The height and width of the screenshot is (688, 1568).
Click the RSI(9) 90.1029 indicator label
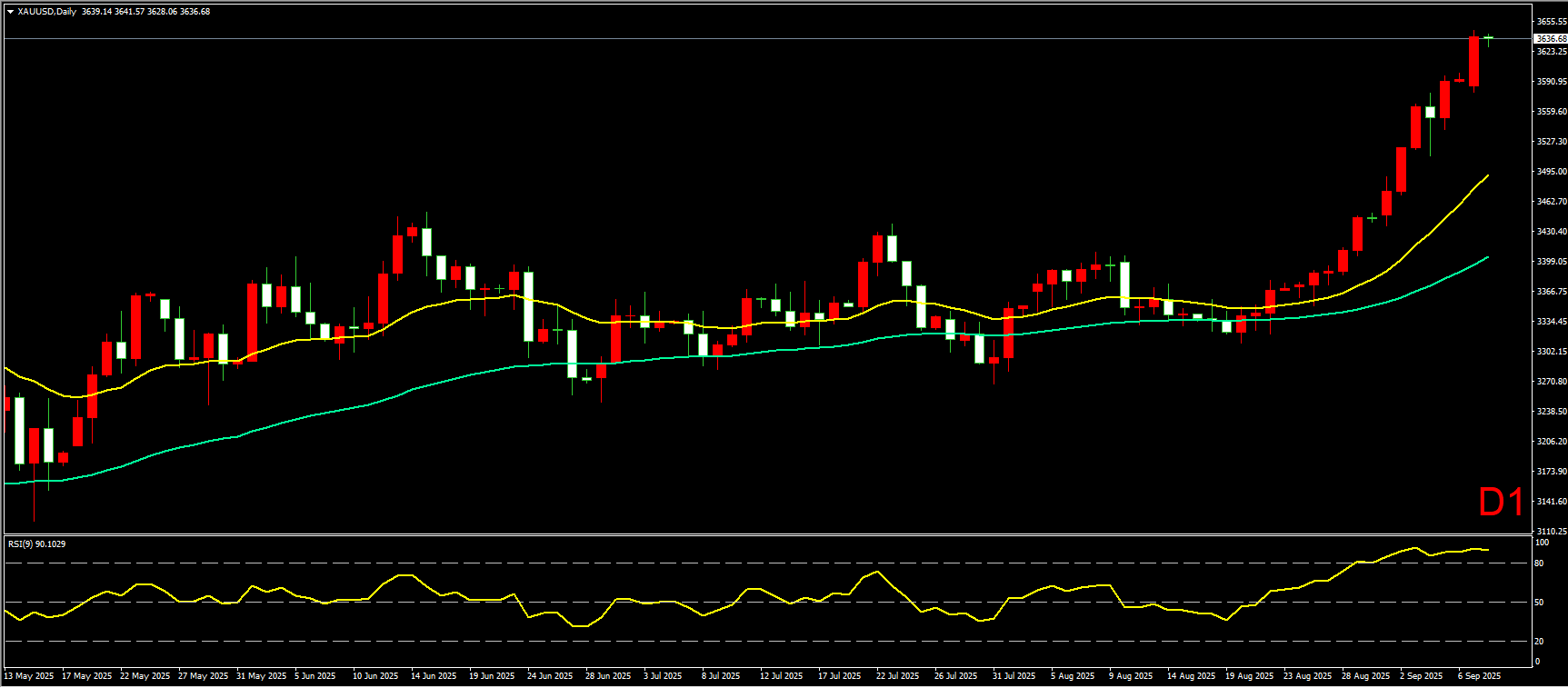point(36,543)
